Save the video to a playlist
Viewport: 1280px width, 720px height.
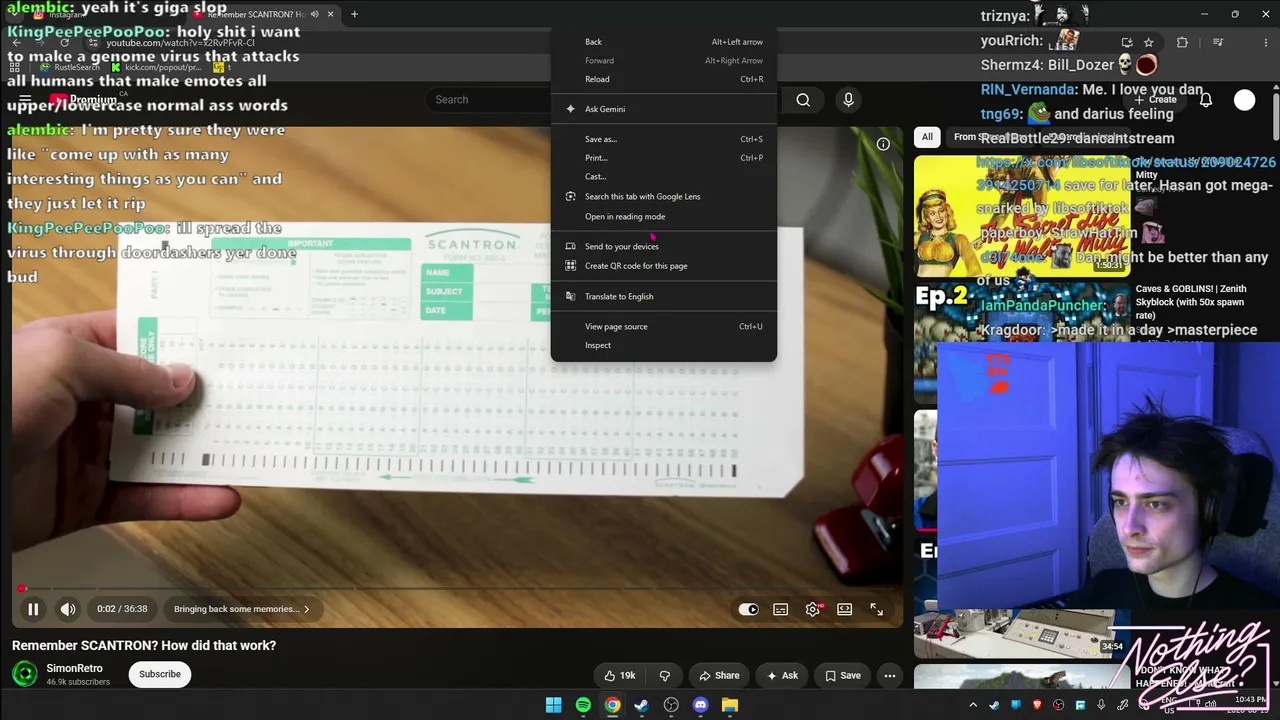tap(842, 676)
